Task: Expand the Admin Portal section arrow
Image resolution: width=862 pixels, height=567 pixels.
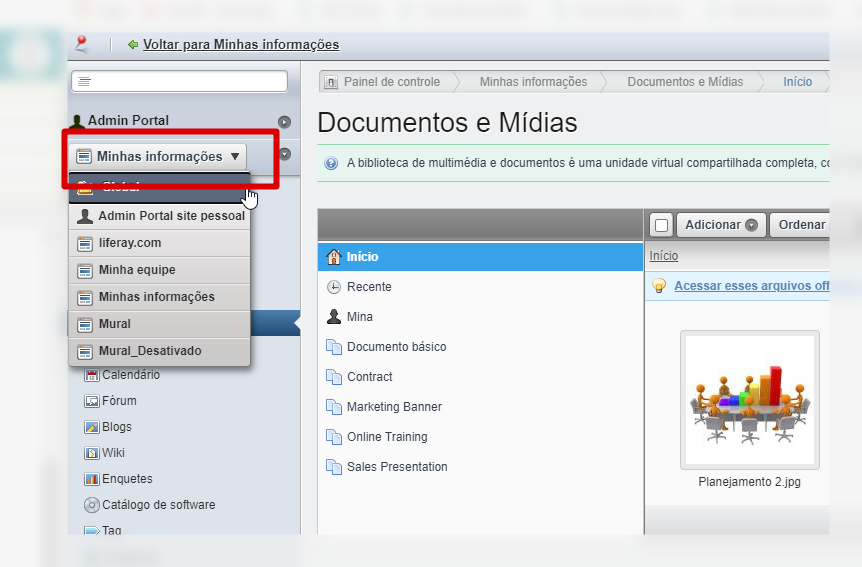Action: [x=284, y=121]
